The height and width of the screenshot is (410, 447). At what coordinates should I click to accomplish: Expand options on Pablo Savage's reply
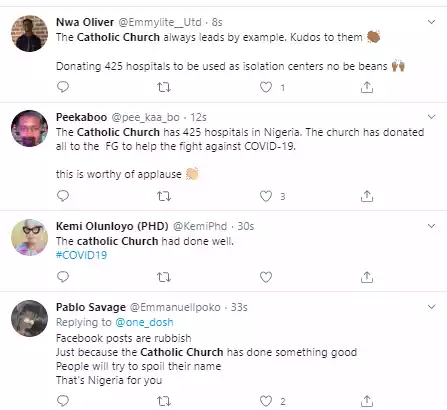(x=432, y=307)
